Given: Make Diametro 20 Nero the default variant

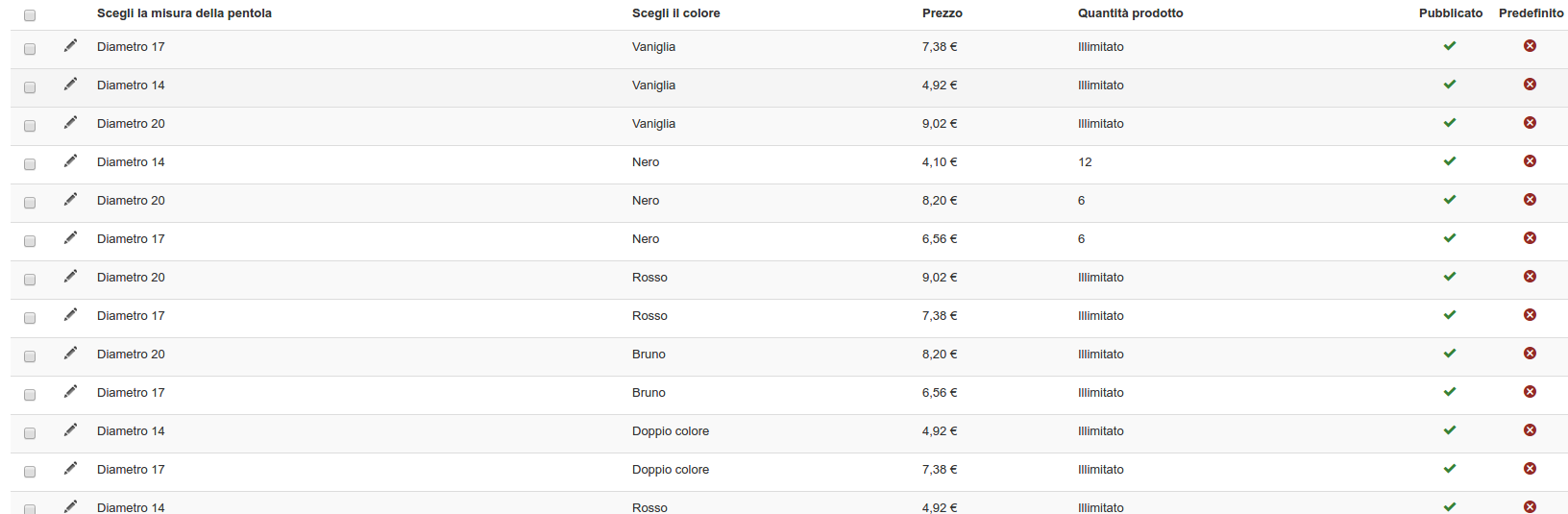Looking at the screenshot, I should 1530,200.
